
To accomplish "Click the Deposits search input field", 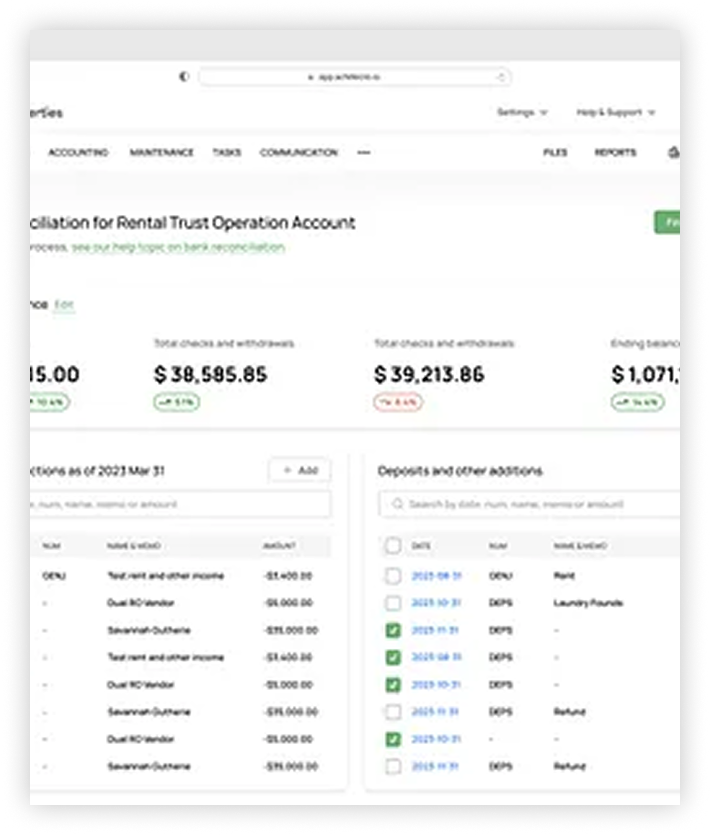I will point(530,504).
